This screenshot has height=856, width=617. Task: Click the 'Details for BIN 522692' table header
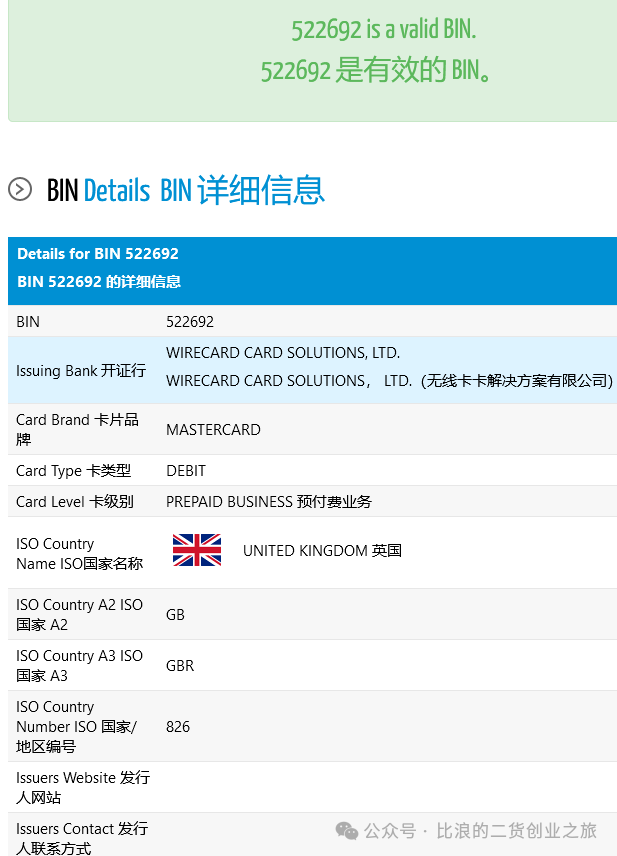coord(98,254)
